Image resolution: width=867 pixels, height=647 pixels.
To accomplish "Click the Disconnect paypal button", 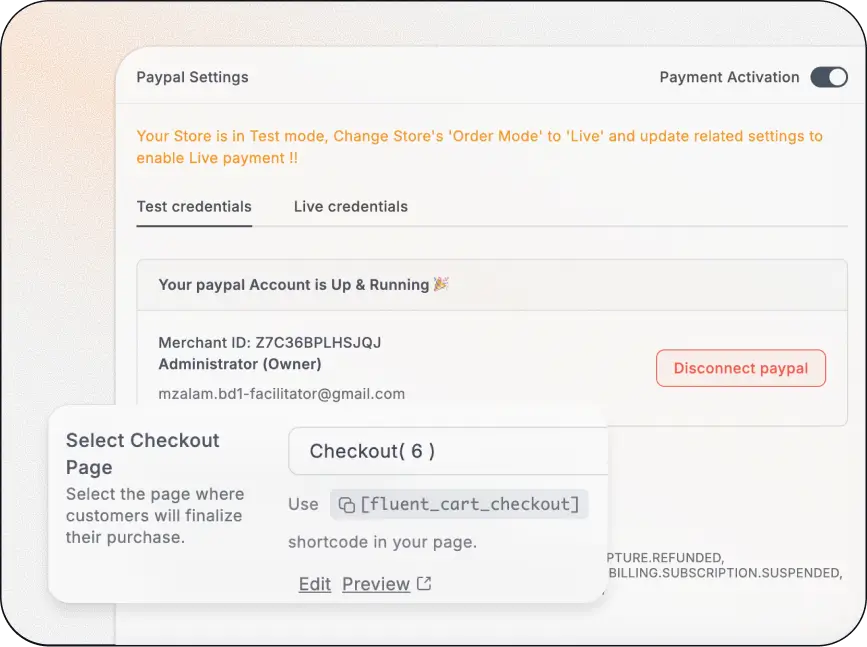I will [x=741, y=368].
